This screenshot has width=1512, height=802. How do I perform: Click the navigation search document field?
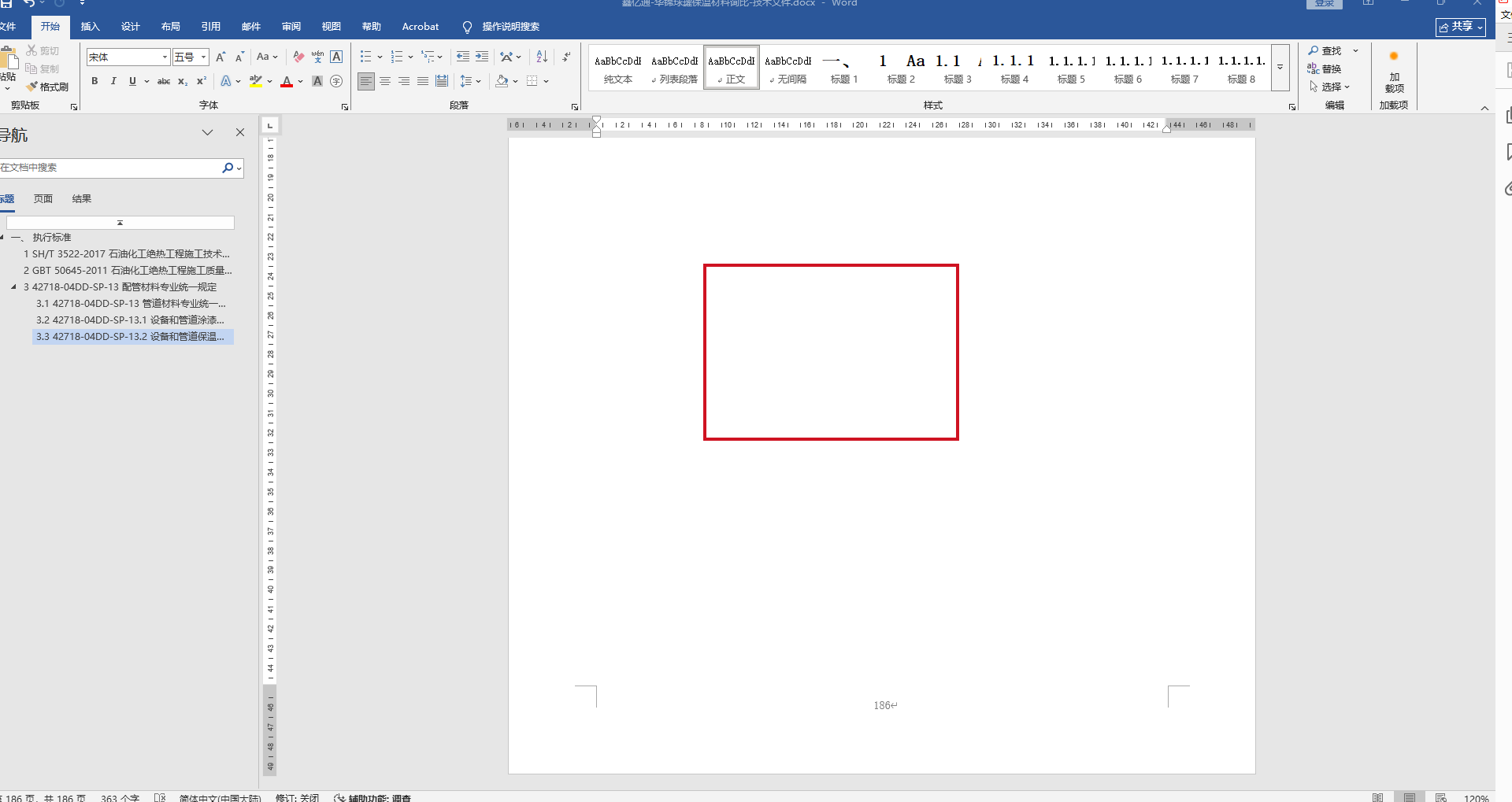point(110,168)
